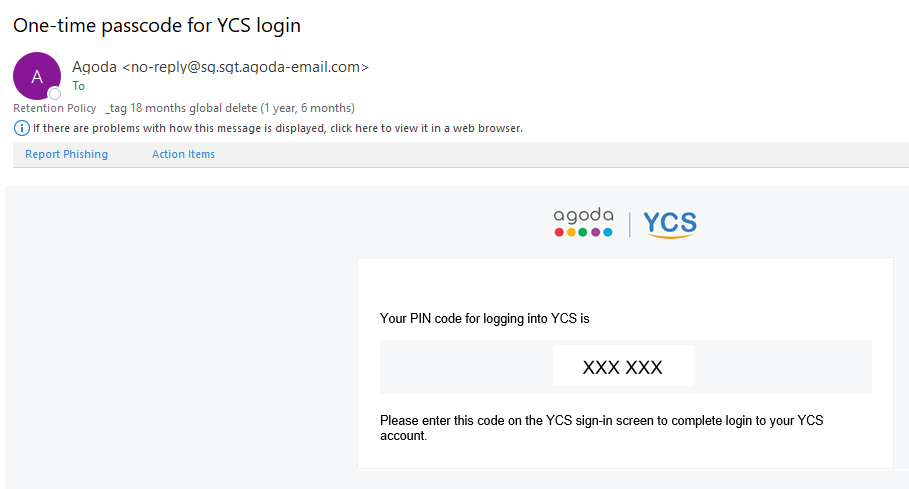Open the Action Items add-in
The height and width of the screenshot is (489, 909).
click(183, 154)
